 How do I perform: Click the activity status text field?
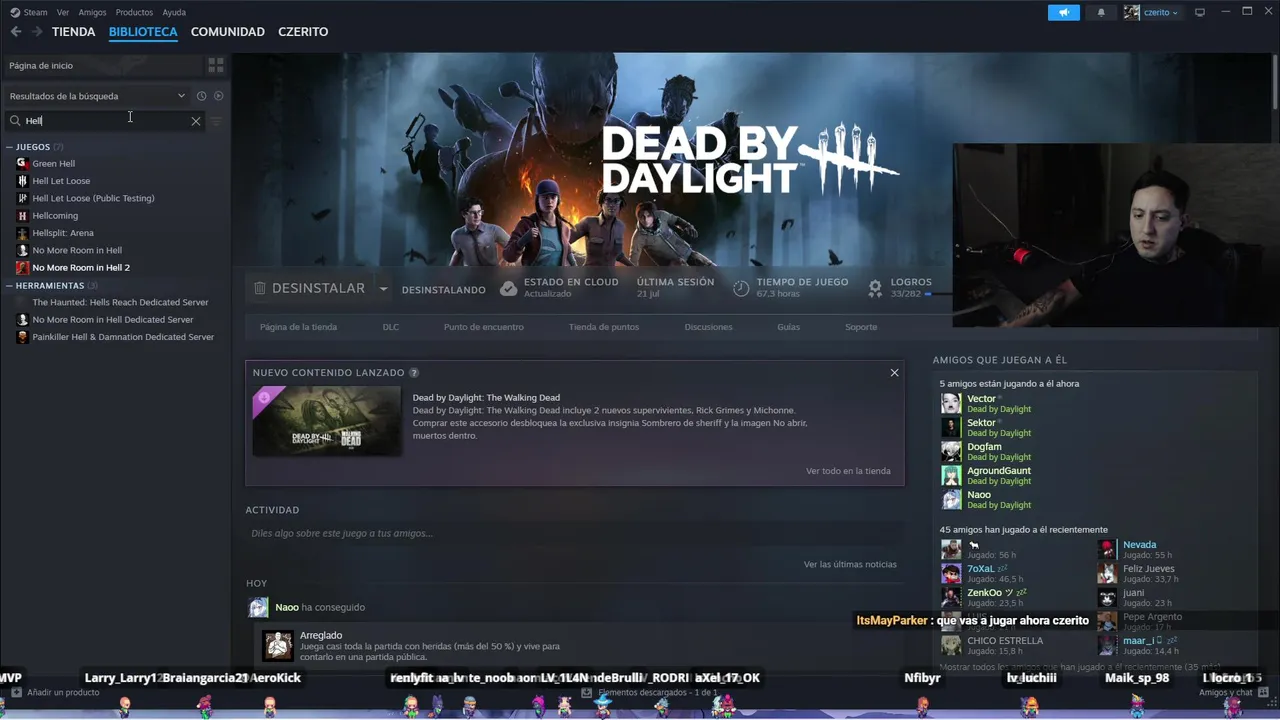tap(574, 533)
